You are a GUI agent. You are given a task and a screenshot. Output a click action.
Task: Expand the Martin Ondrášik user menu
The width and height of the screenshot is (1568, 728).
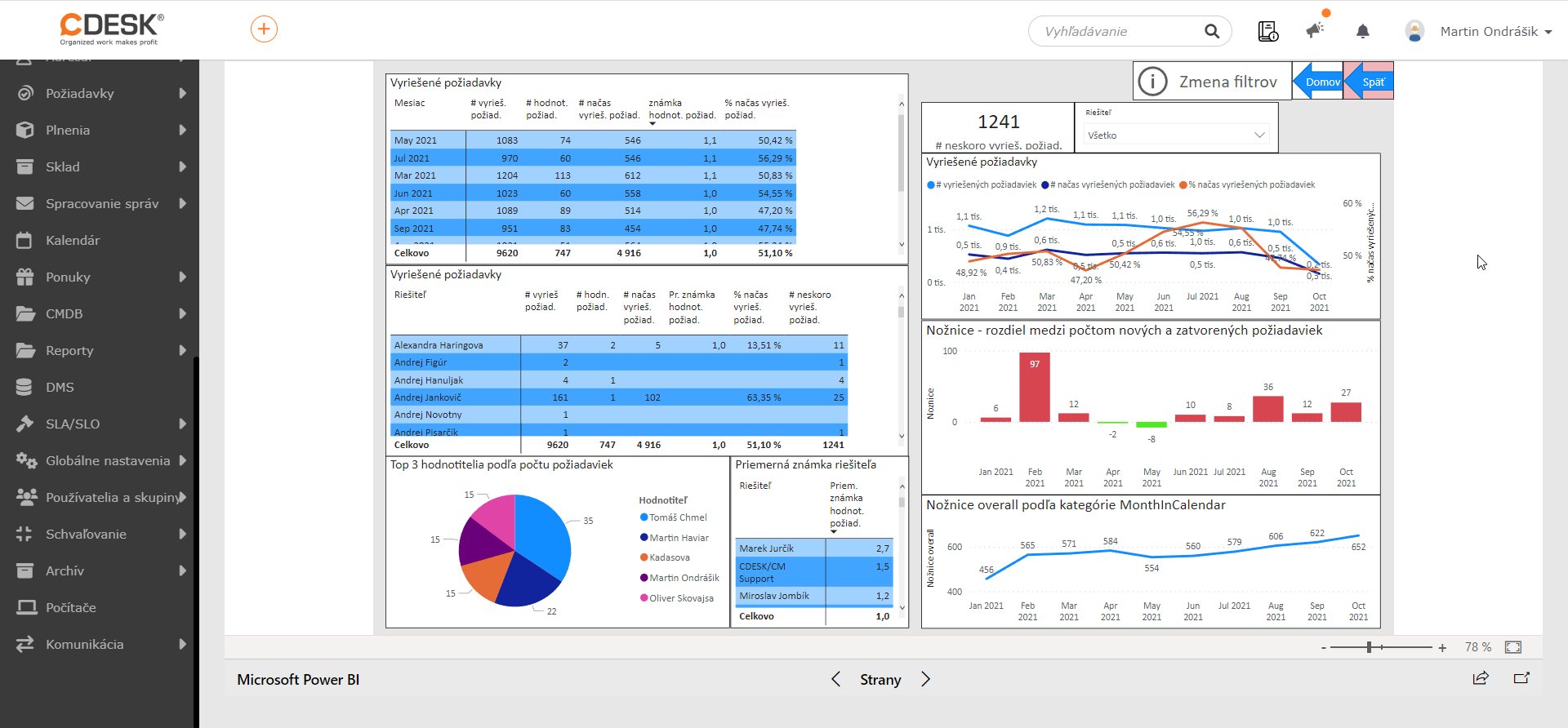coord(1495,31)
